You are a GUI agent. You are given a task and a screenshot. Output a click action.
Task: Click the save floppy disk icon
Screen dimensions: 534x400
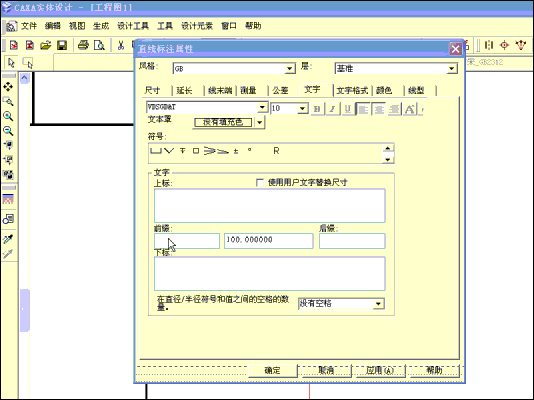pyautogui.click(x=62, y=45)
